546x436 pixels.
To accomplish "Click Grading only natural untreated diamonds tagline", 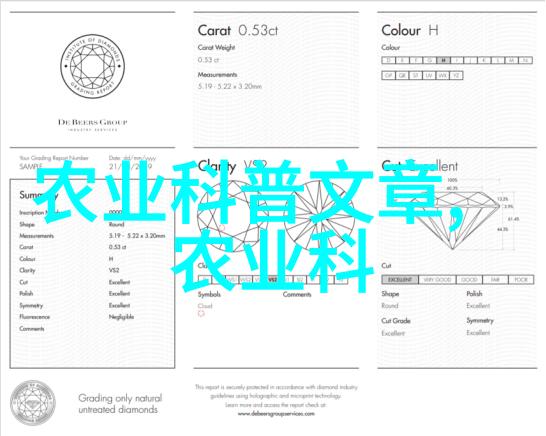I will [x=120, y=404].
